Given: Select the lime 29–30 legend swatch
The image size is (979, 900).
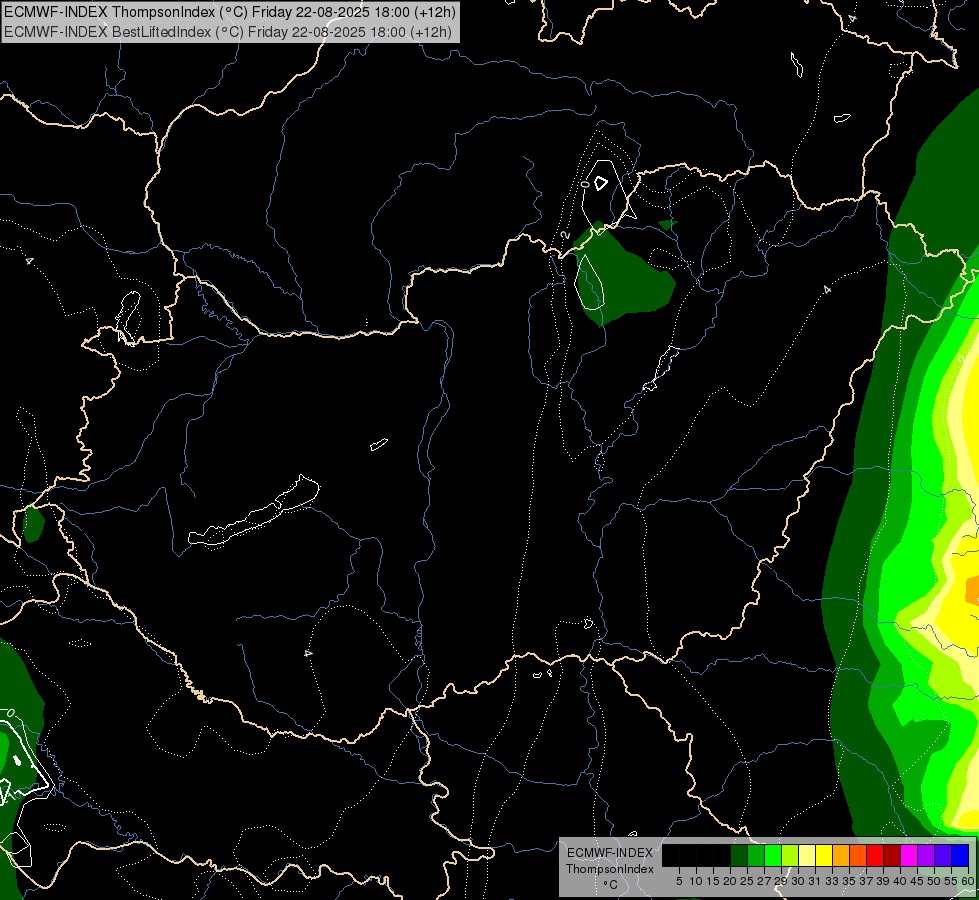Looking at the screenshot, I should (790, 855).
